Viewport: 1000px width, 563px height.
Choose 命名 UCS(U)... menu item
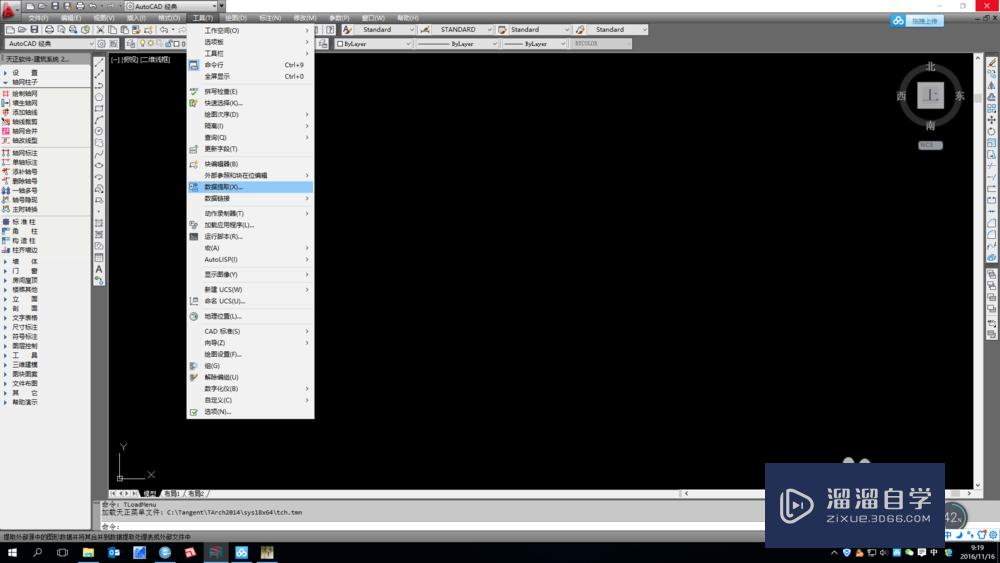(x=250, y=301)
